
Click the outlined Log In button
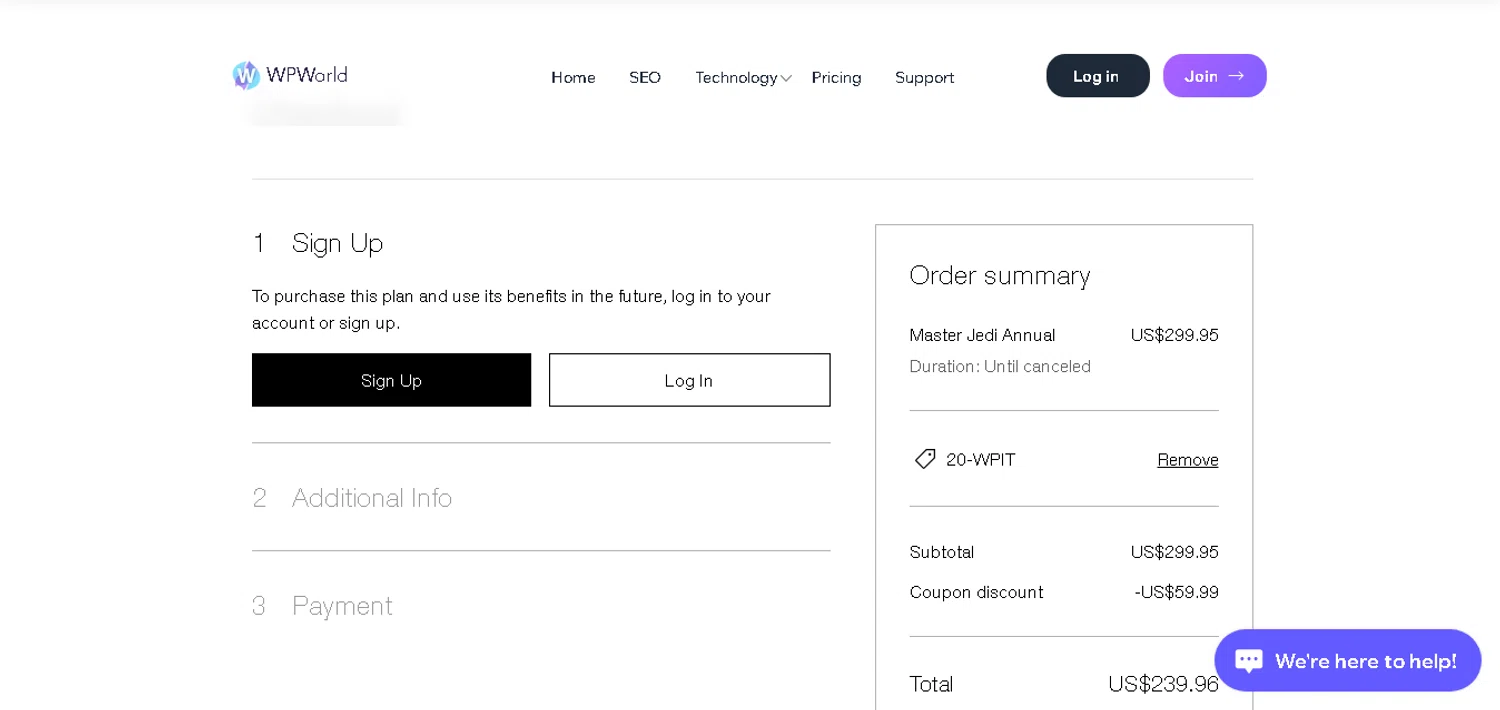tap(689, 380)
